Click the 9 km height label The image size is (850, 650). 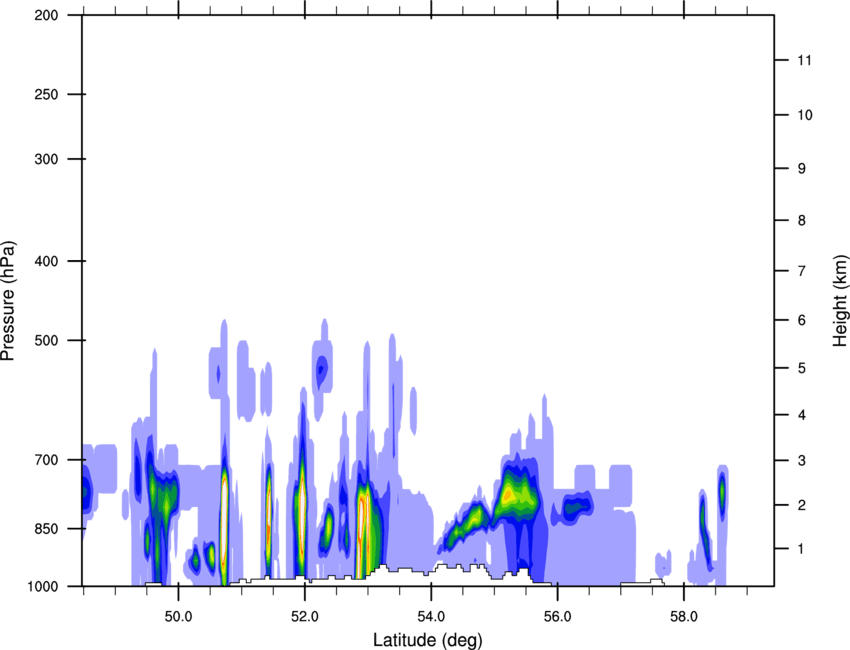click(802, 169)
